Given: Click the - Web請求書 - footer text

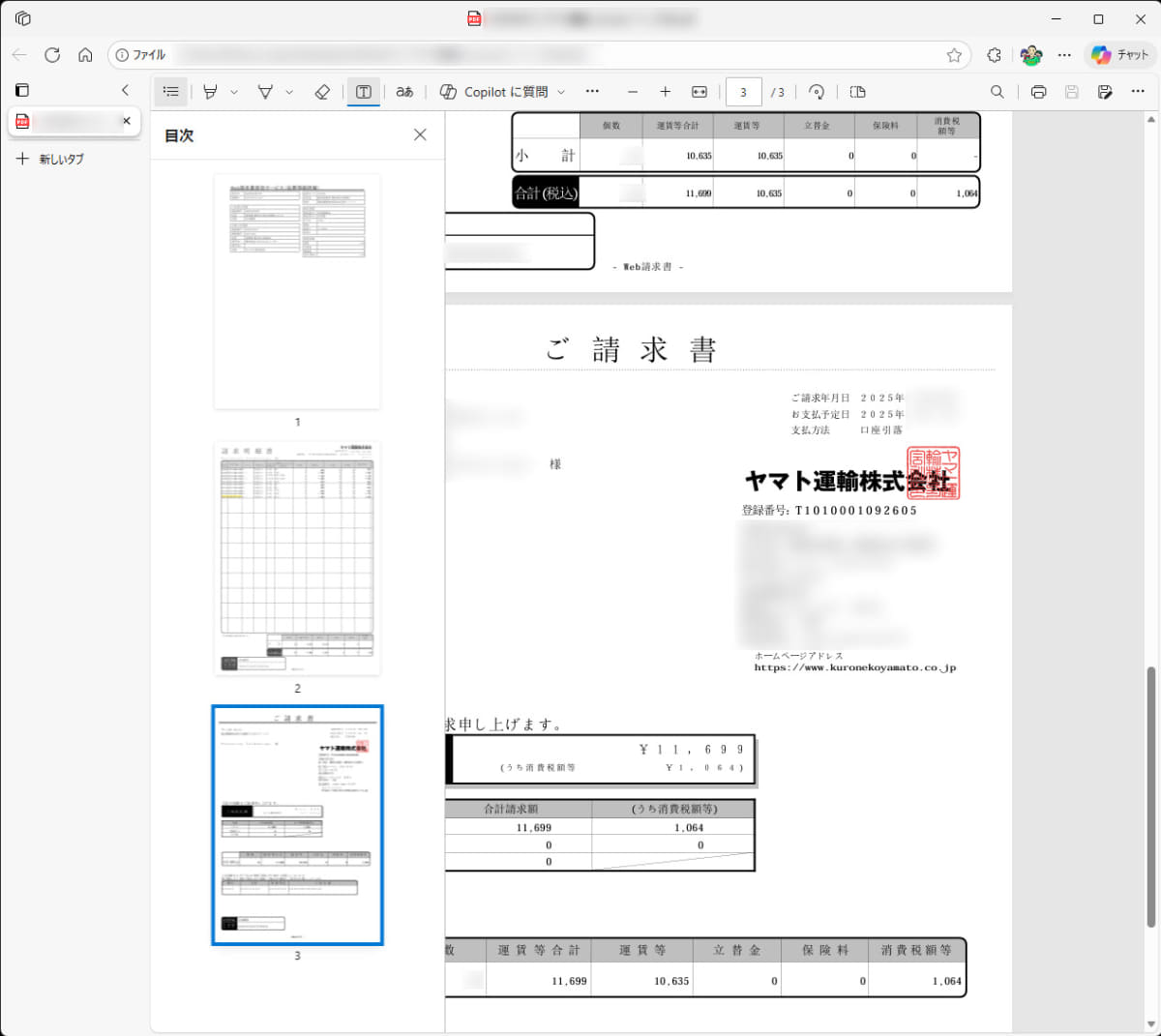Looking at the screenshot, I should click(x=647, y=267).
